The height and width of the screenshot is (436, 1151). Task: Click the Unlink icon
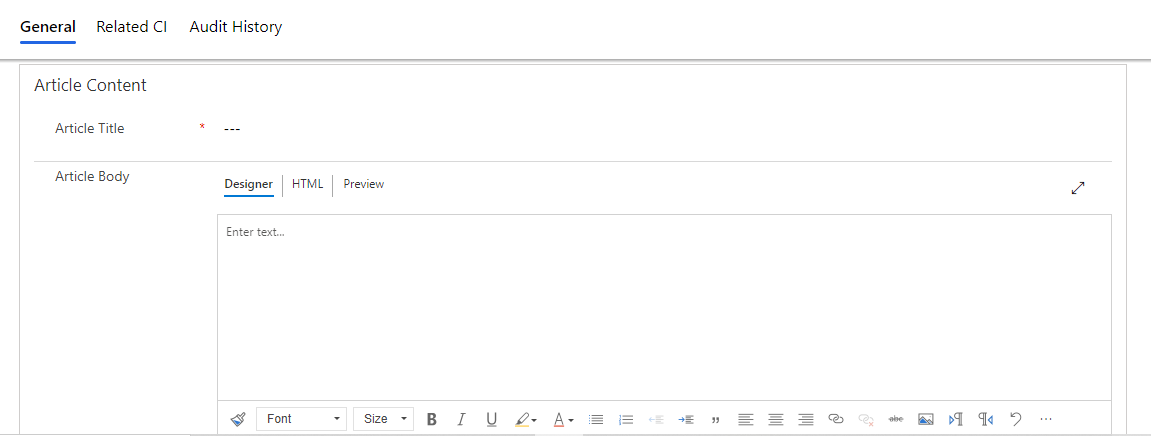[866, 419]
